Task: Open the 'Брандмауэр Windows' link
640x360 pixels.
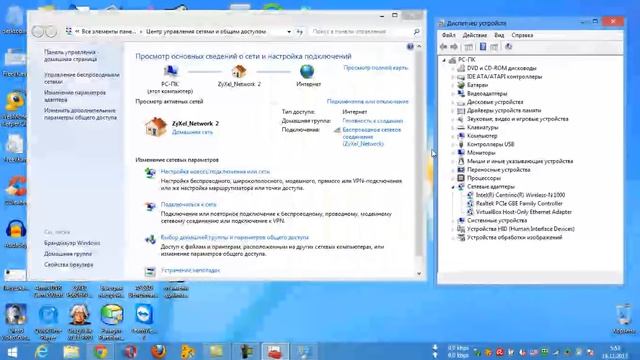Action: coord(72,243)
